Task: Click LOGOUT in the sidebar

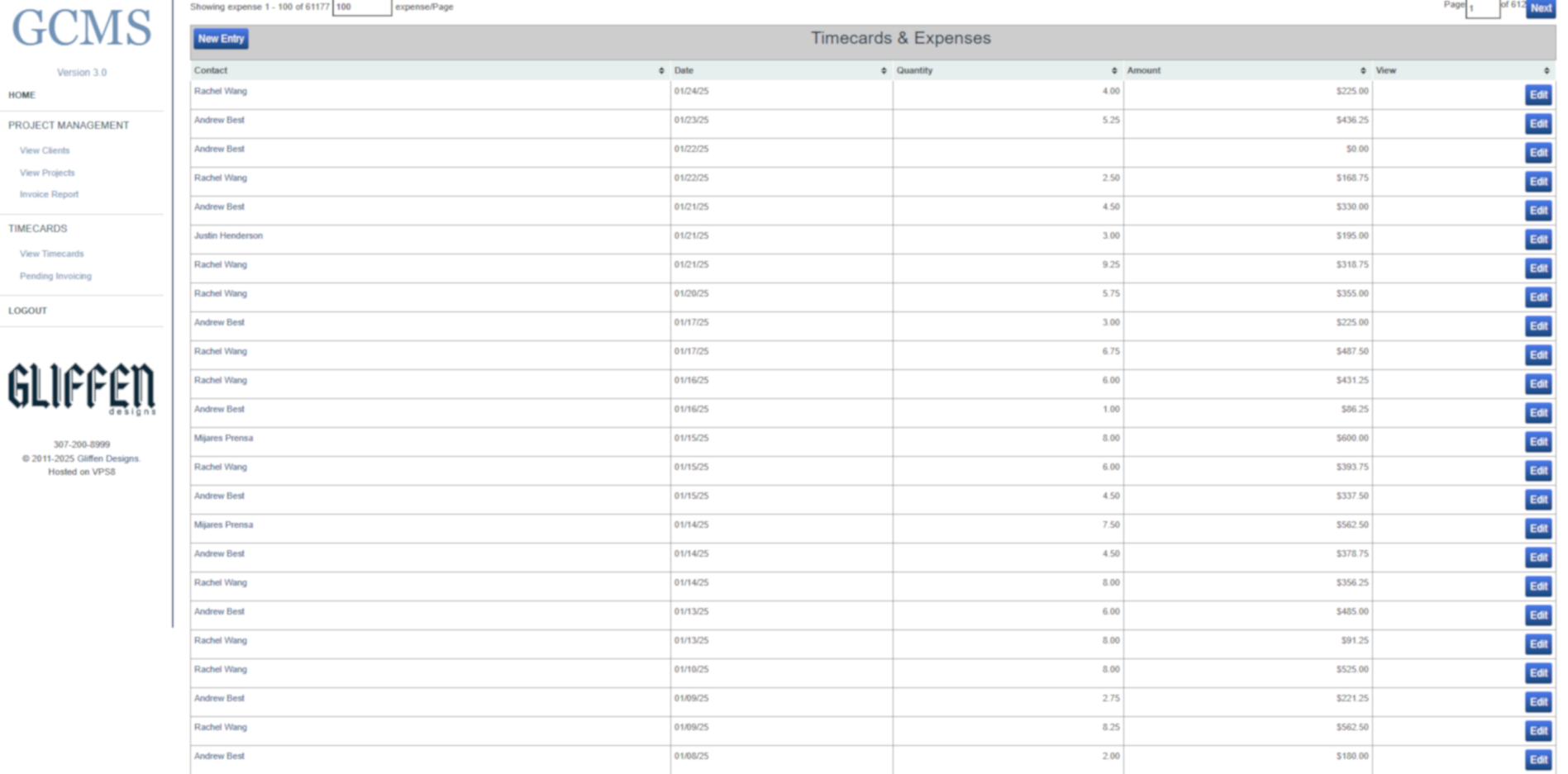Action: [x=27, y=311]
